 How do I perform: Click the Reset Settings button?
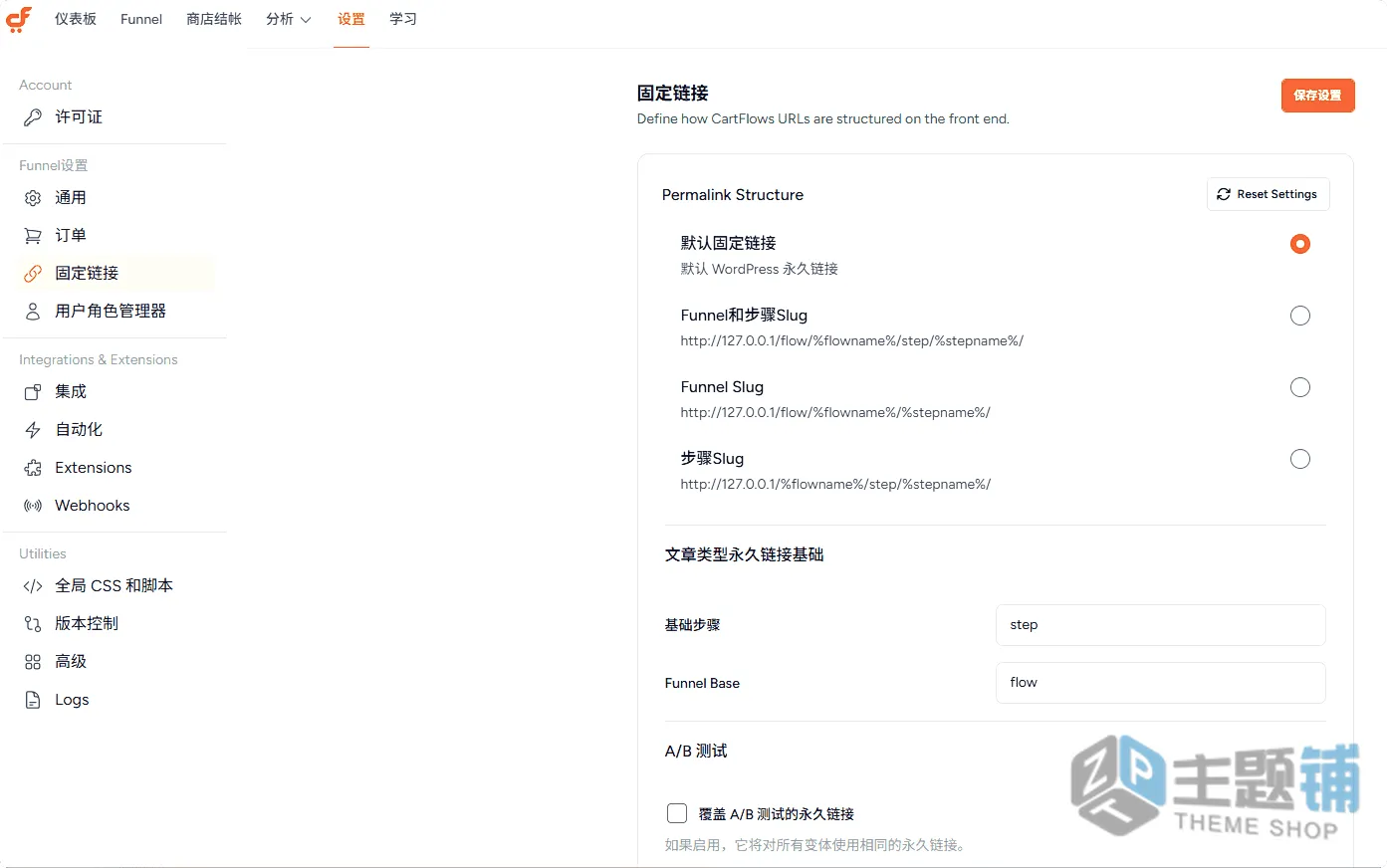pyautogui.click(x=1269, y=194)
